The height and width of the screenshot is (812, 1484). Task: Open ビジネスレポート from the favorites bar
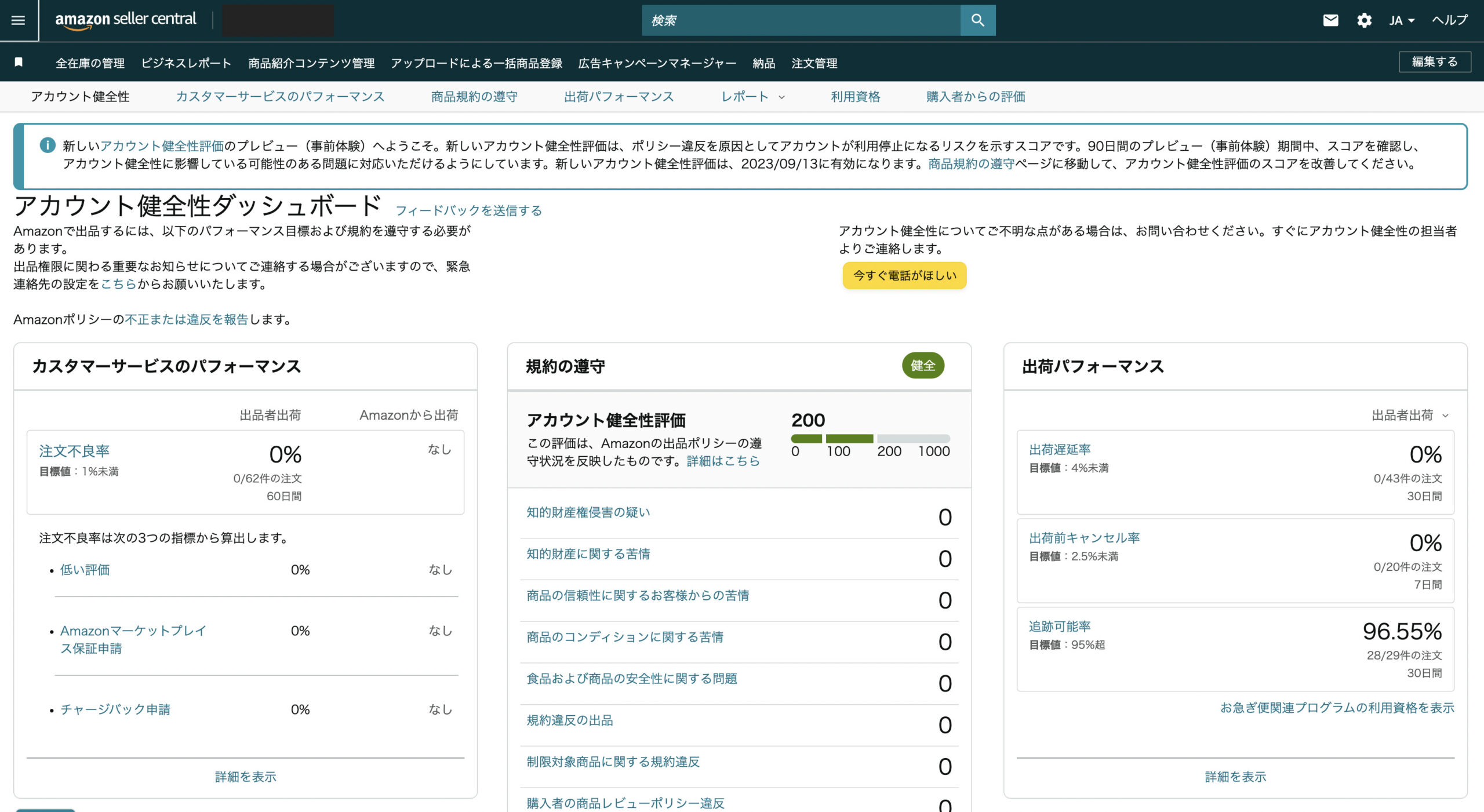point(186,63)
